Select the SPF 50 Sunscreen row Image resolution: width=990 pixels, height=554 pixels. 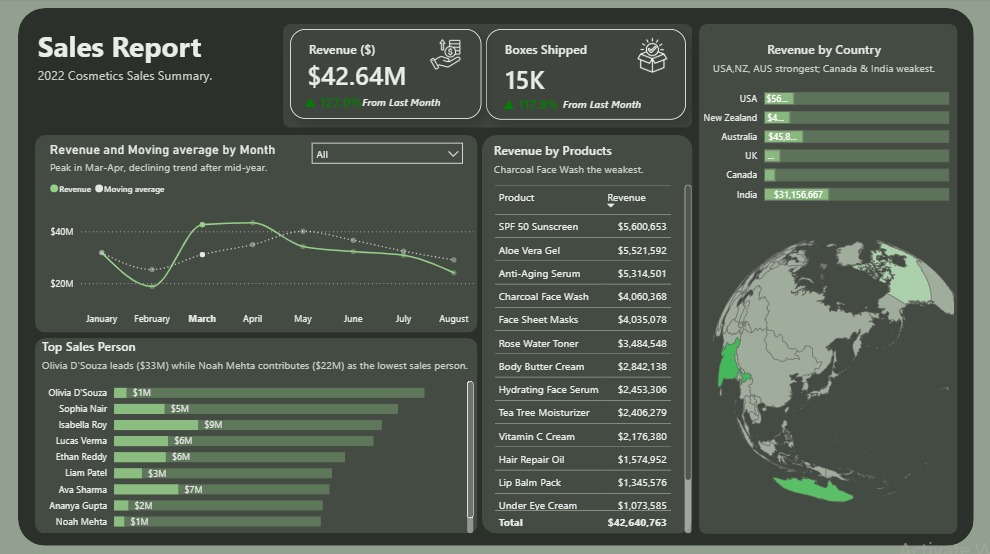pos(582,227)
